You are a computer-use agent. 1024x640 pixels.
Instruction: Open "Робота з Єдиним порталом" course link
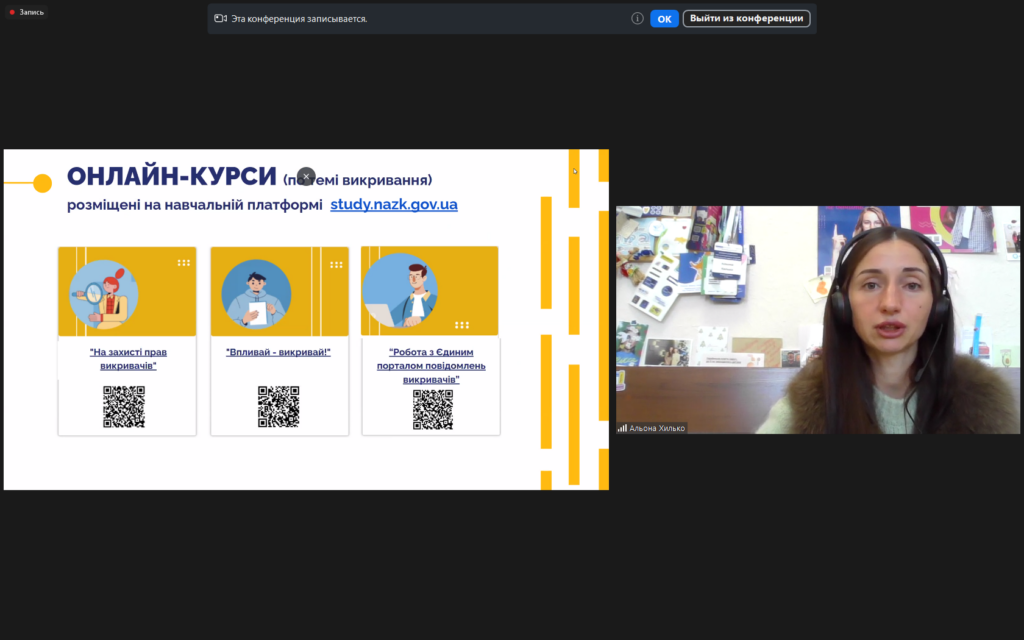pos(431,365)
